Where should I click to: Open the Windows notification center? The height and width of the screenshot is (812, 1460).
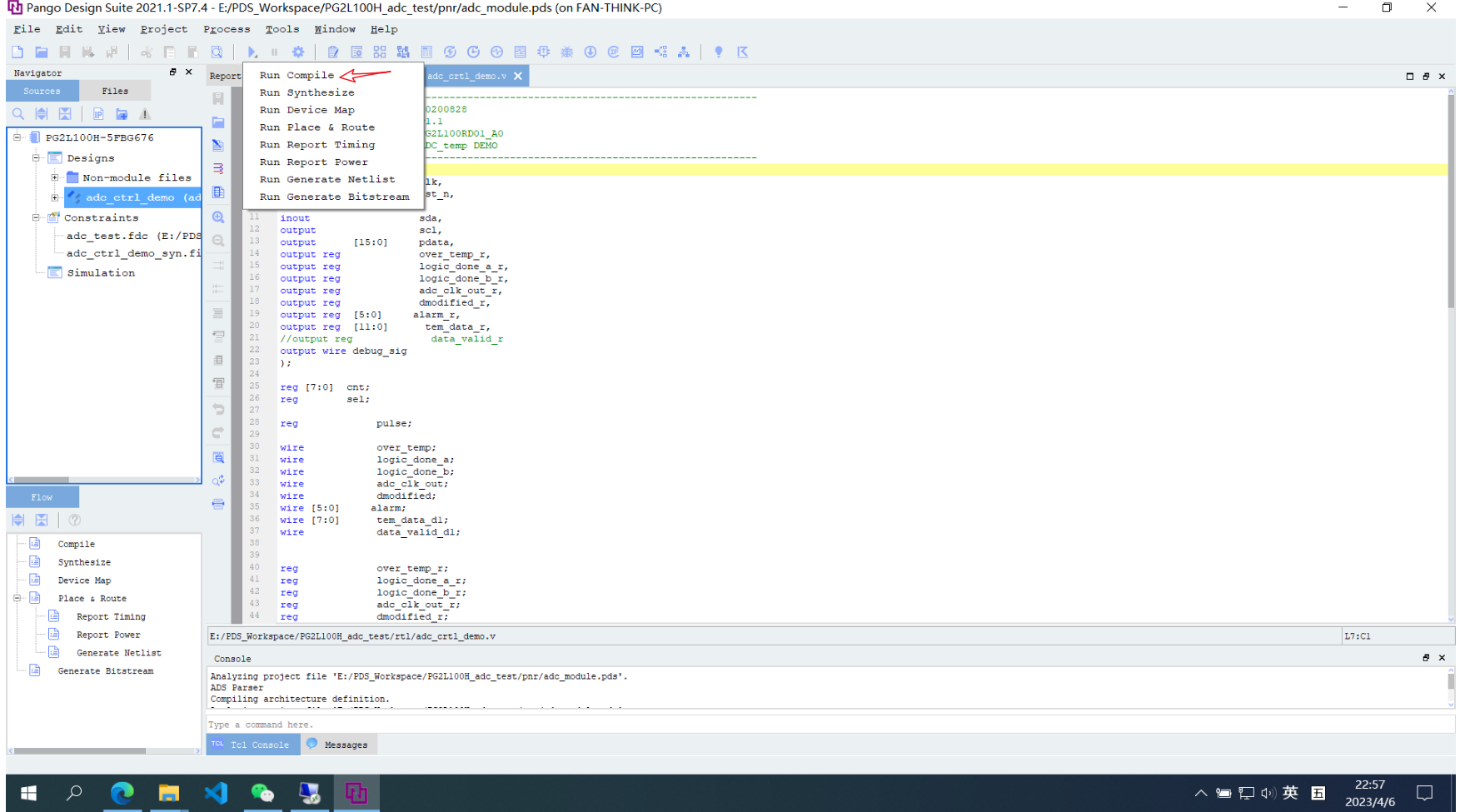[1425, 793]
